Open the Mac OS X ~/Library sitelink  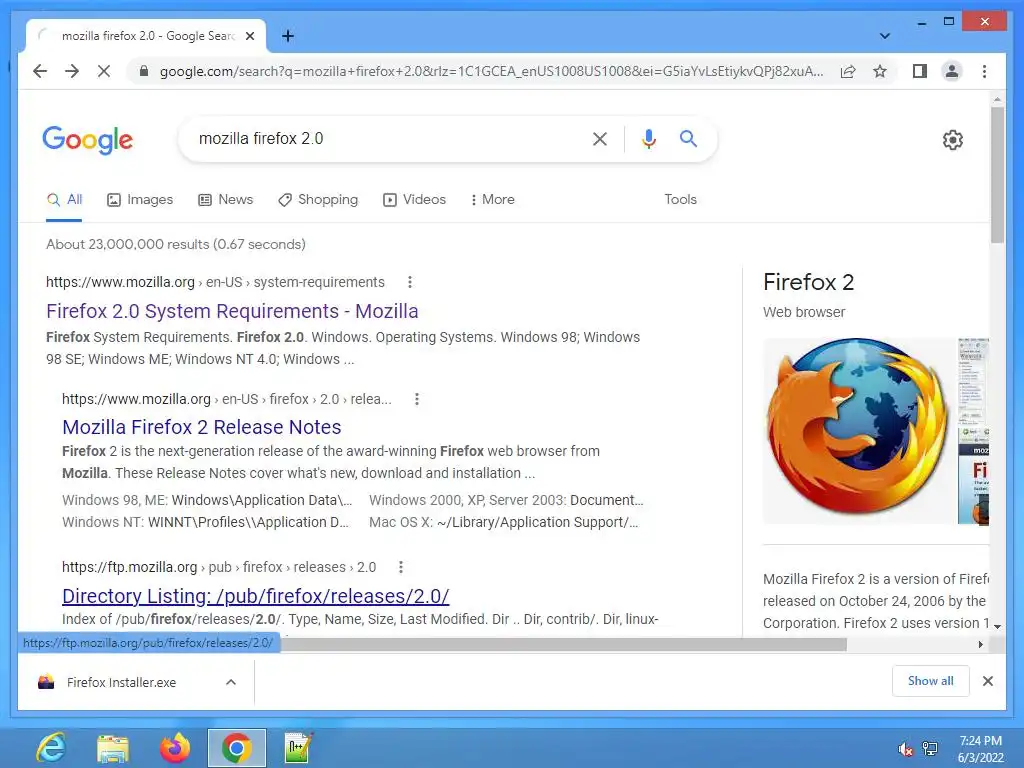(504, 522)
